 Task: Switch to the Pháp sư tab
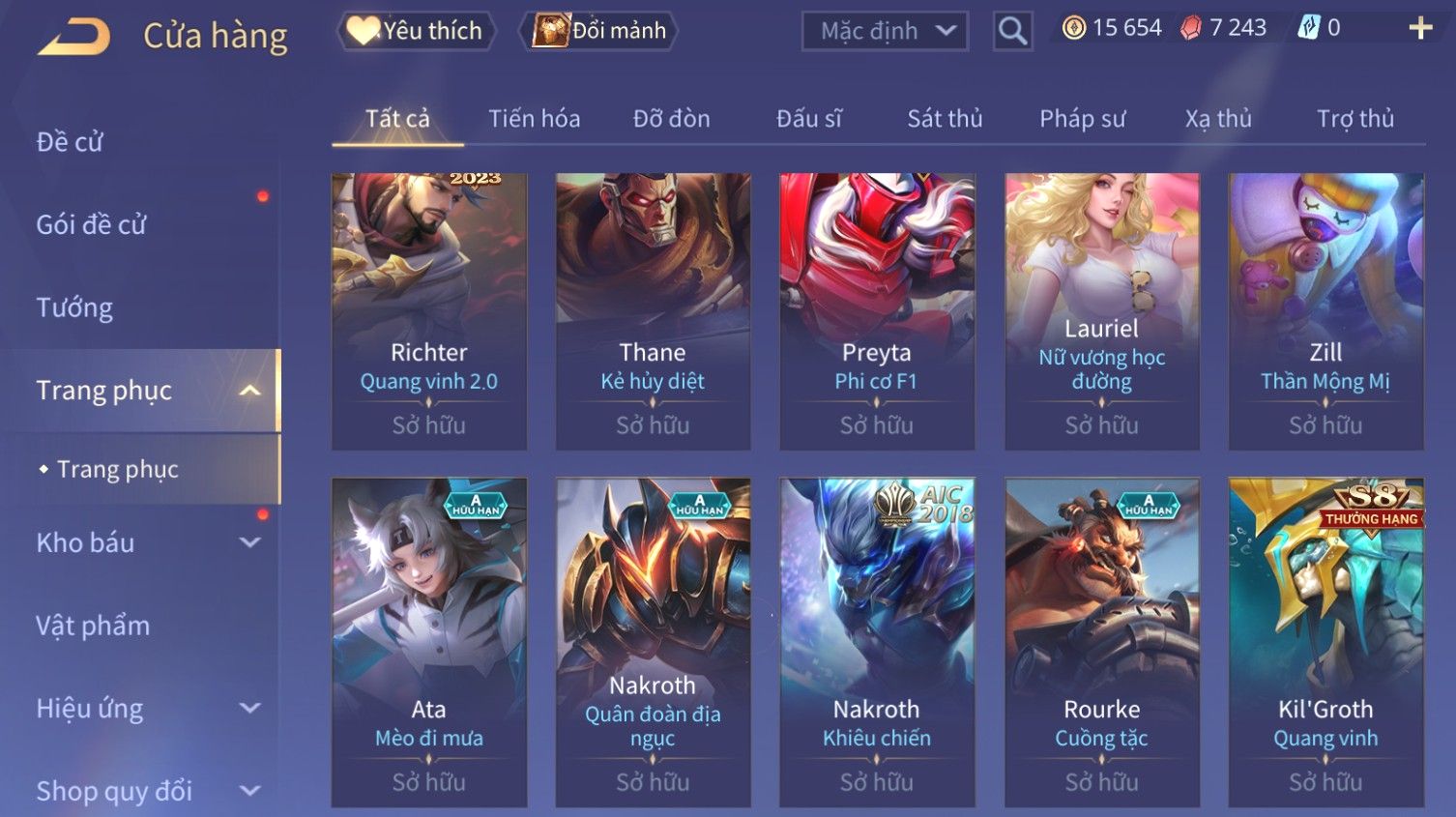(x=1082, y=119)
